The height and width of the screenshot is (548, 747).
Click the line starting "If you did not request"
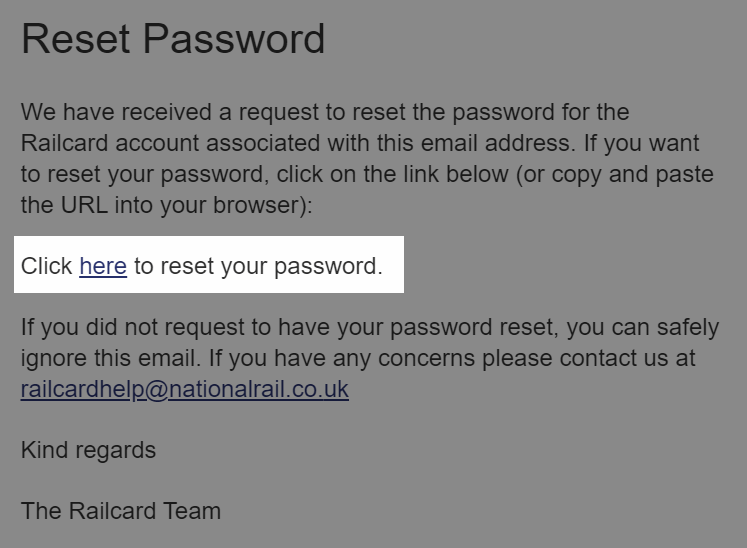tap(370, 328)
